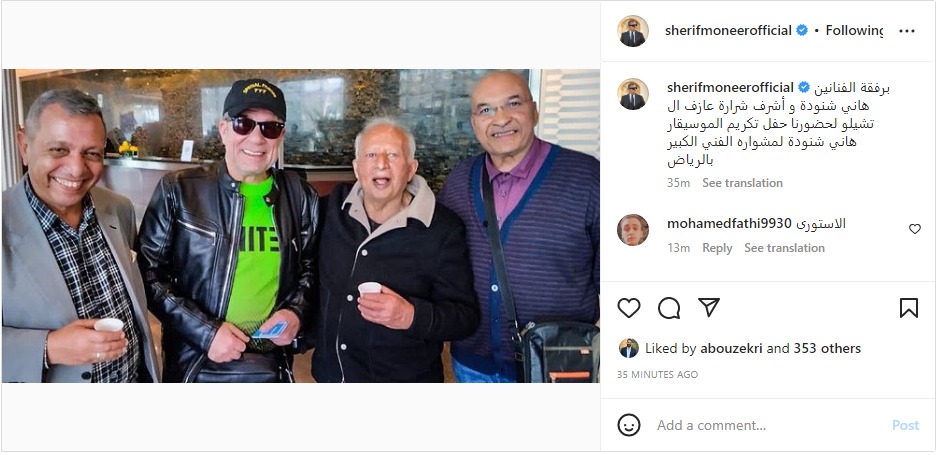
Task: Open the sherifmoneerofficial header profile picture
Action: click(633, 31)
